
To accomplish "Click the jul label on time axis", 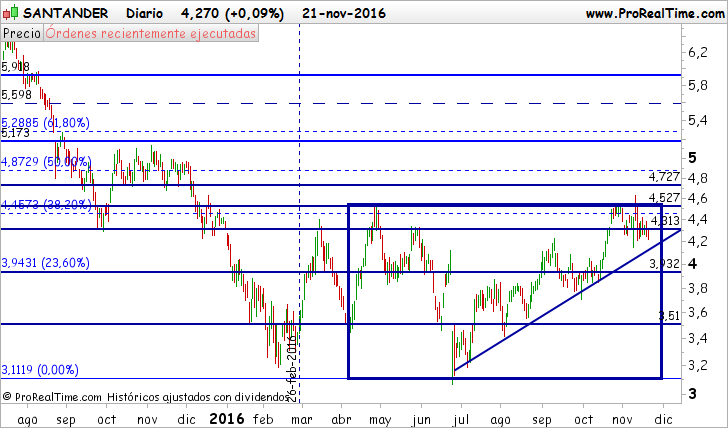I will tap(461, 420).
